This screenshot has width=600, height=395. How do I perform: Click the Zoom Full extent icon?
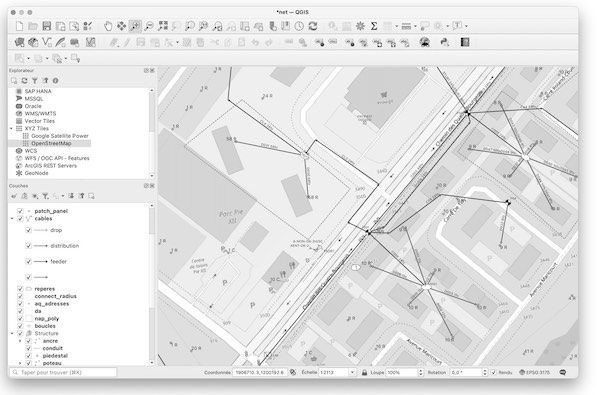(163, 26)
